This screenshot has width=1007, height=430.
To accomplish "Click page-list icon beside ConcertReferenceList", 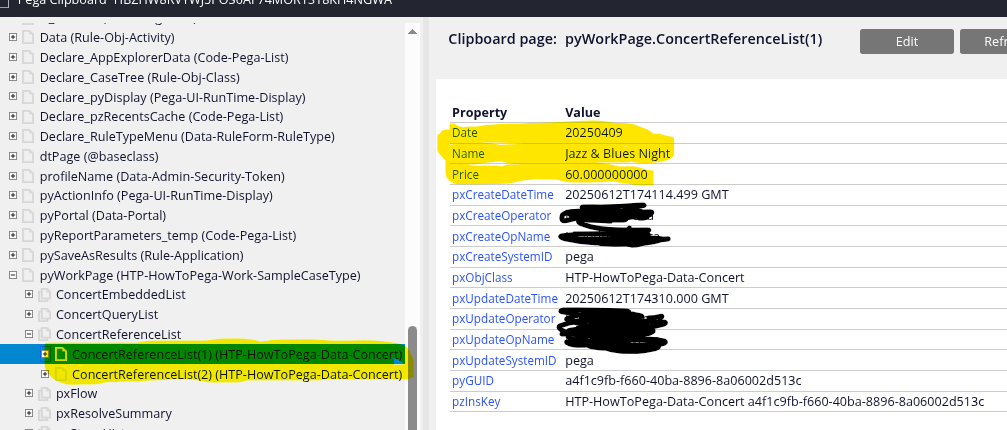I will click(44, 334).
